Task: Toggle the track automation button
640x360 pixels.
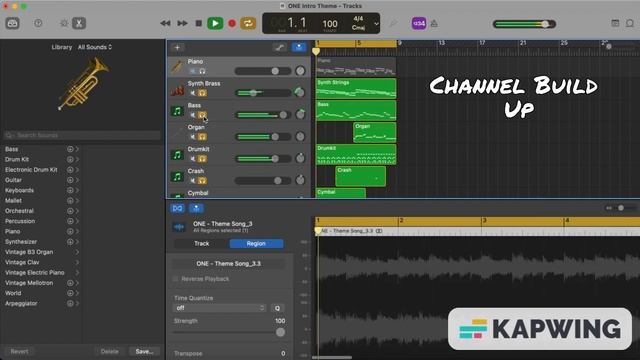Action: pyautogui.click(x=280, y=47)
